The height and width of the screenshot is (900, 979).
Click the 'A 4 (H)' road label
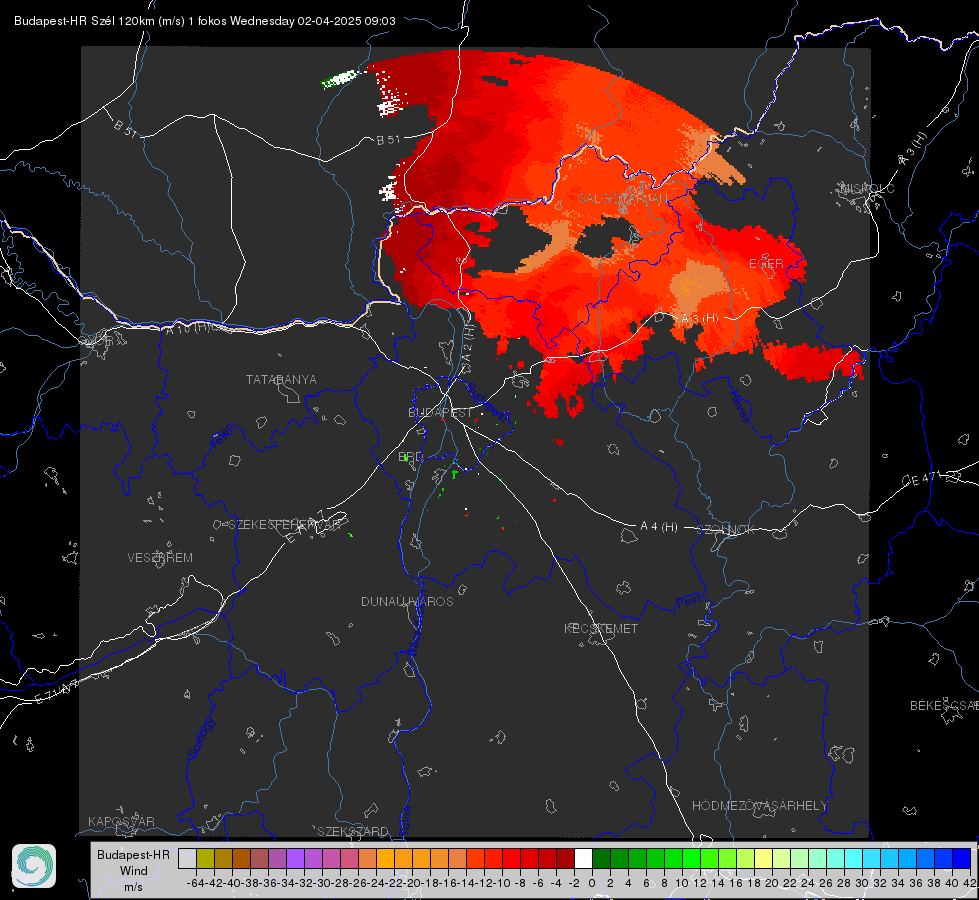pyautogui.click(x=659, y=527)
